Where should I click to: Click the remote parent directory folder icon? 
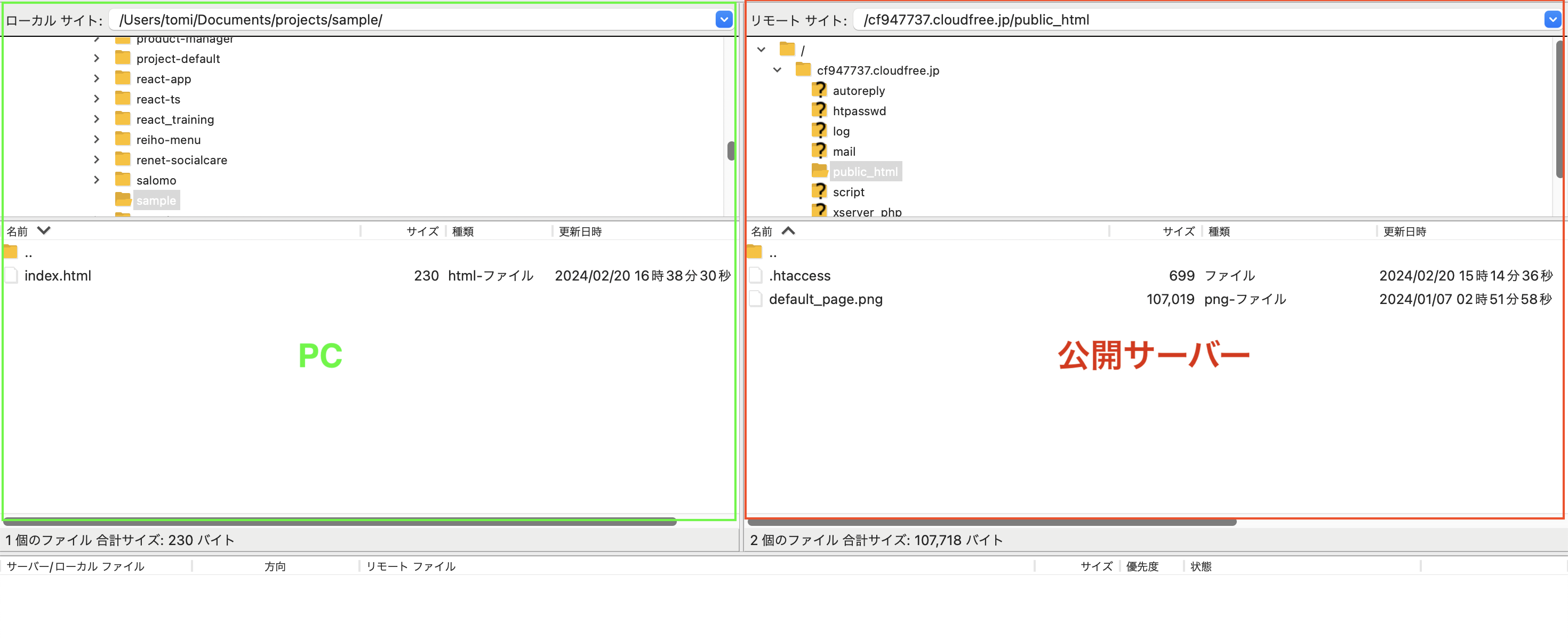pyautogui.click(x=755, y=252)
